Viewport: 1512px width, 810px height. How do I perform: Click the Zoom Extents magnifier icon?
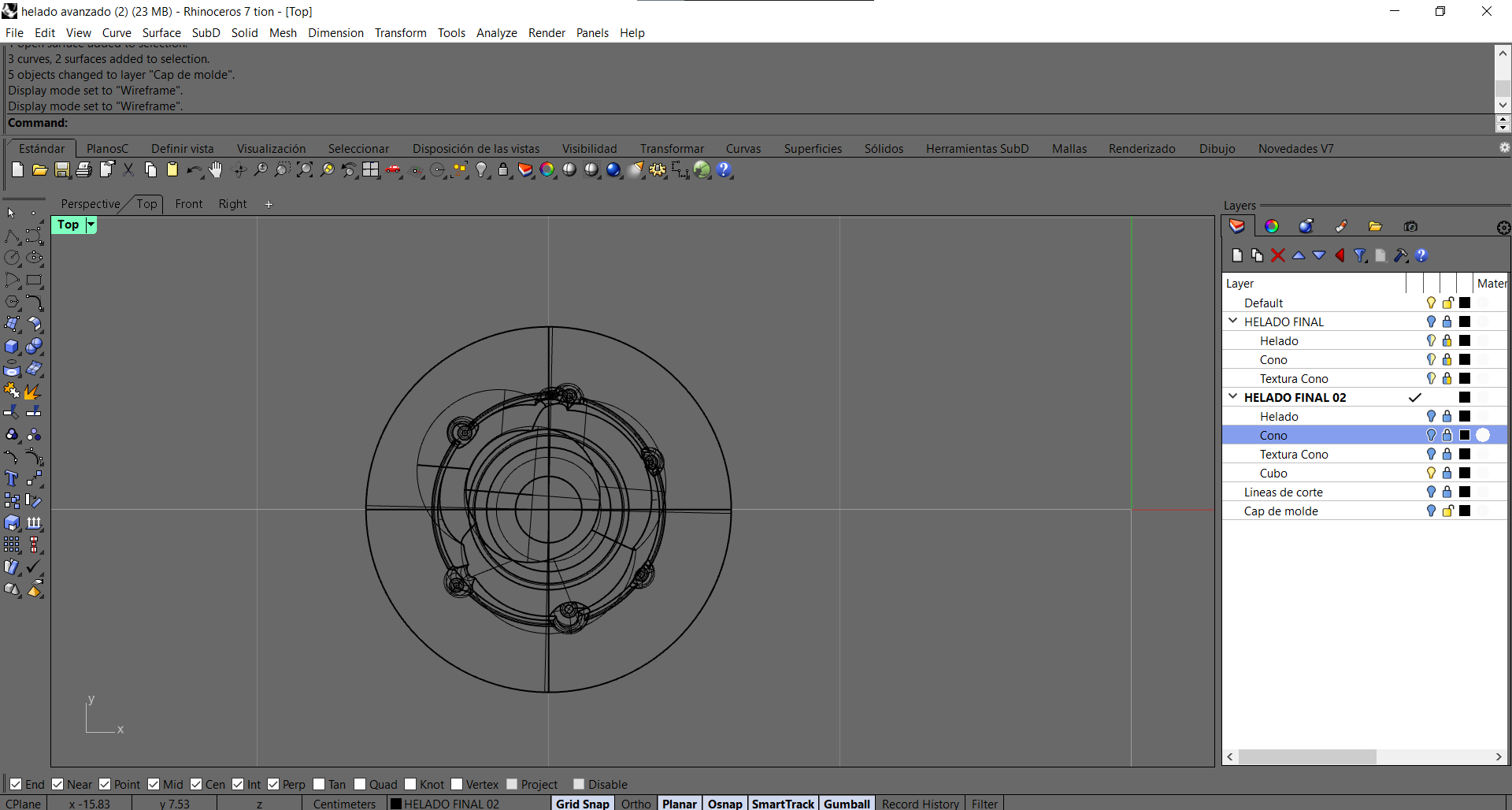305,170
